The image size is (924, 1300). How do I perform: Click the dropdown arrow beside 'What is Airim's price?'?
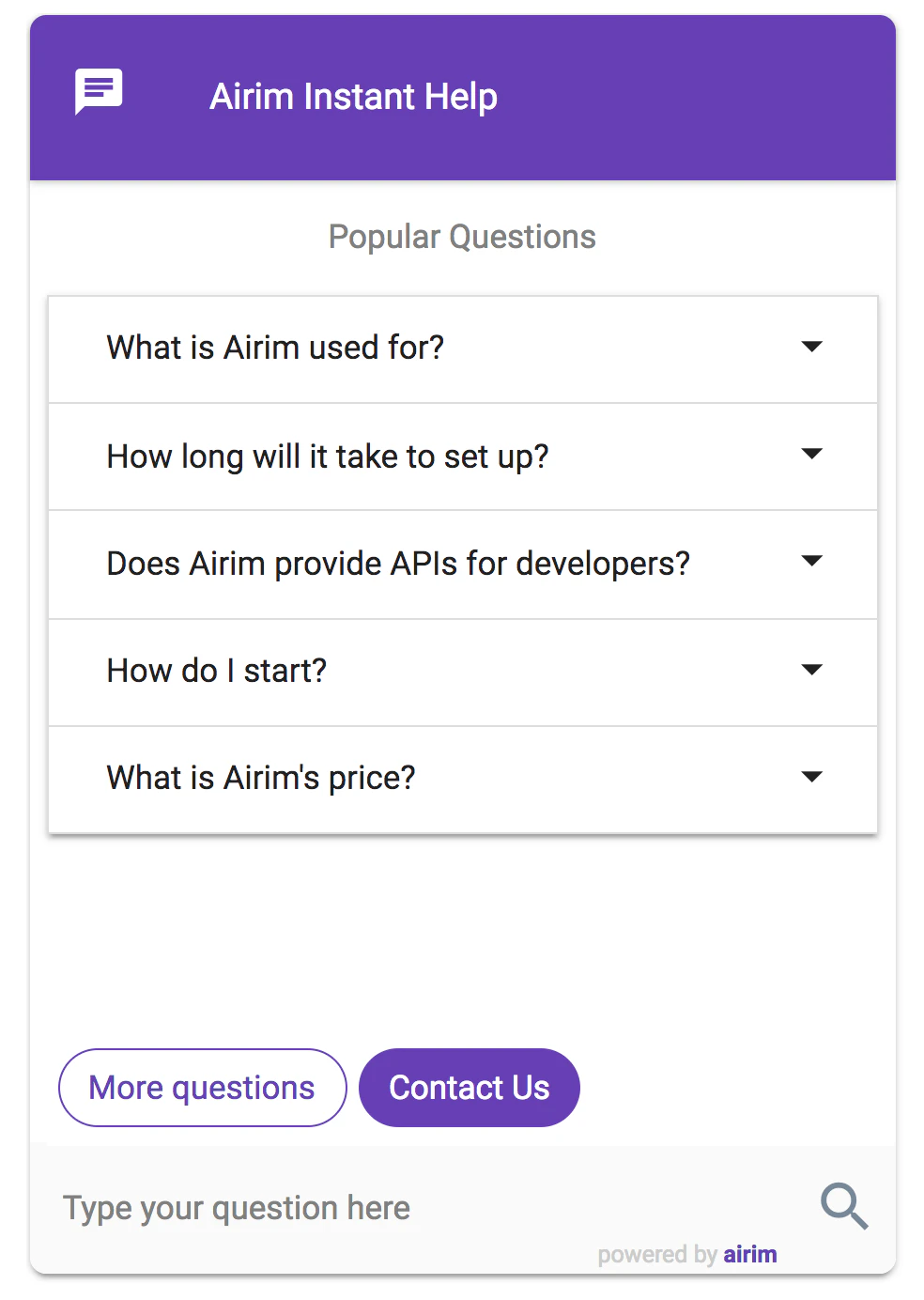coord(811,777)
